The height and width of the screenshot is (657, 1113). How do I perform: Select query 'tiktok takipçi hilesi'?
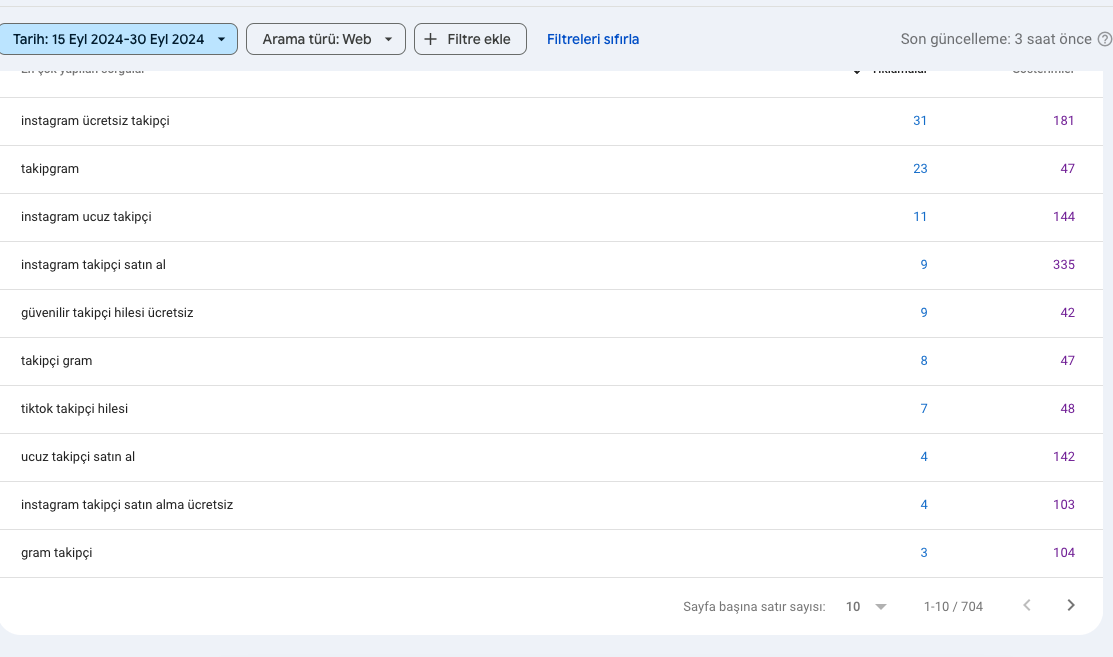coord(75,409)
